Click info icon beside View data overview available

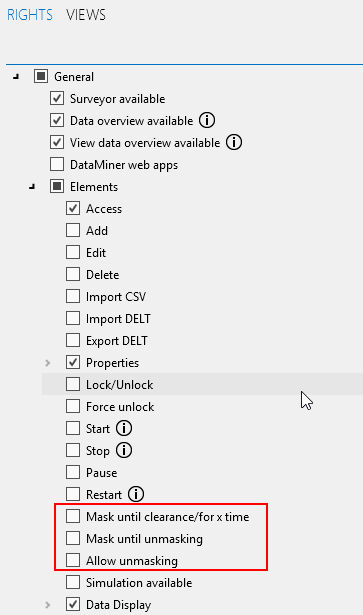pos(234,142)
